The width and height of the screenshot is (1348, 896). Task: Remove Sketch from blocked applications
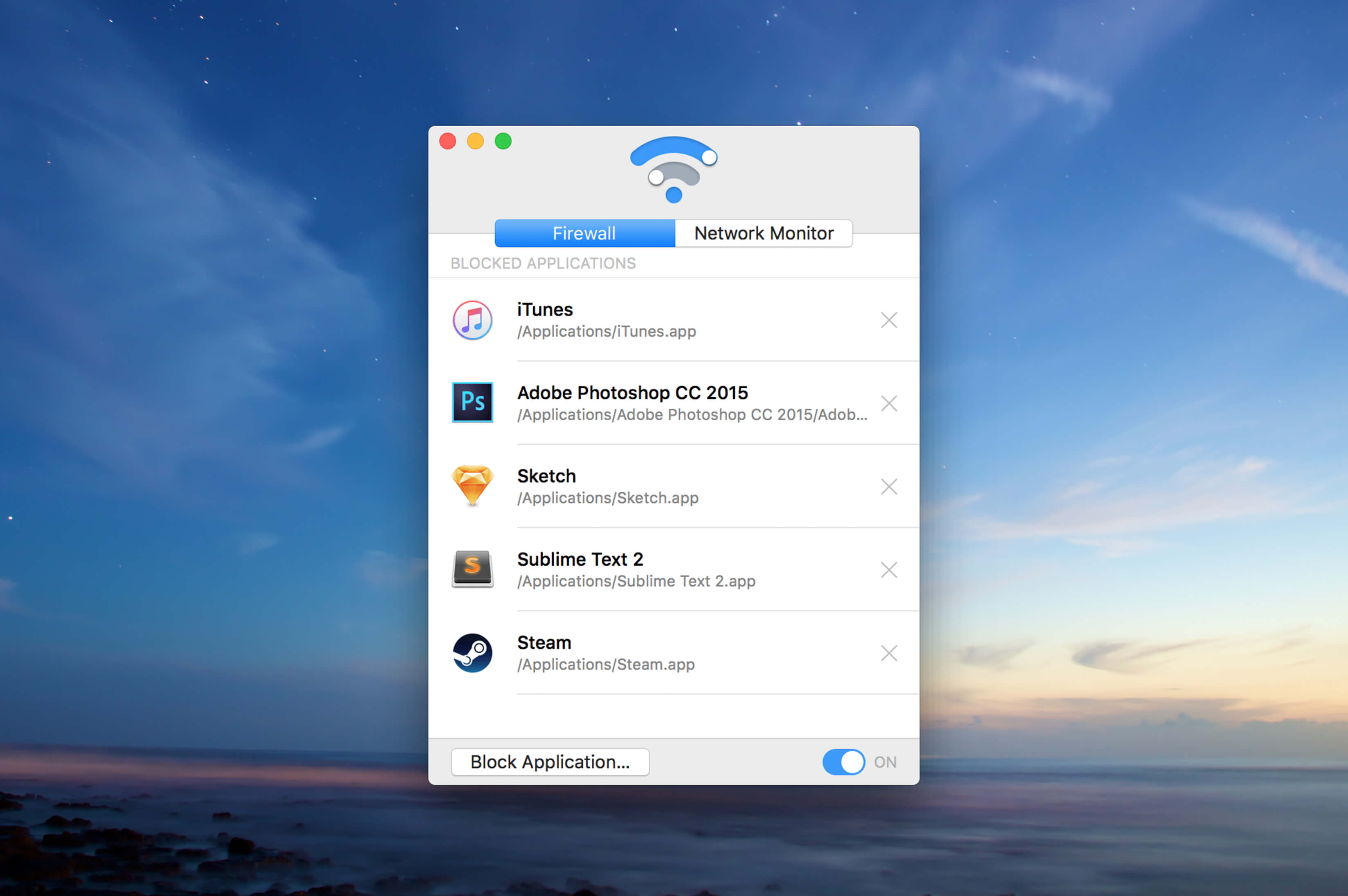889,486
